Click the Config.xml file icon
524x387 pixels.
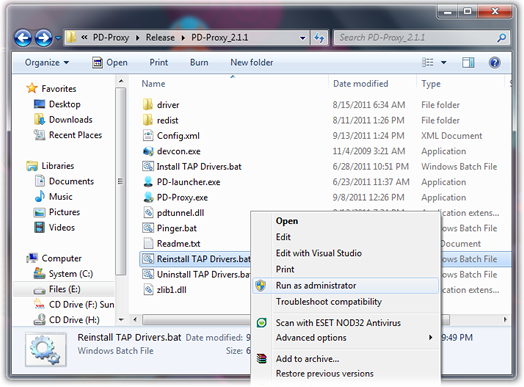(148, 135)
